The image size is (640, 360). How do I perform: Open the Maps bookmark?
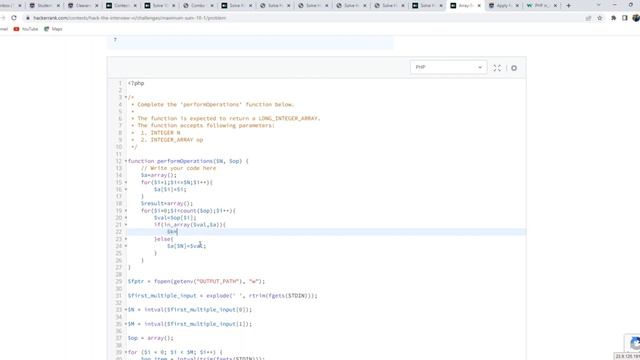[53, 29]
